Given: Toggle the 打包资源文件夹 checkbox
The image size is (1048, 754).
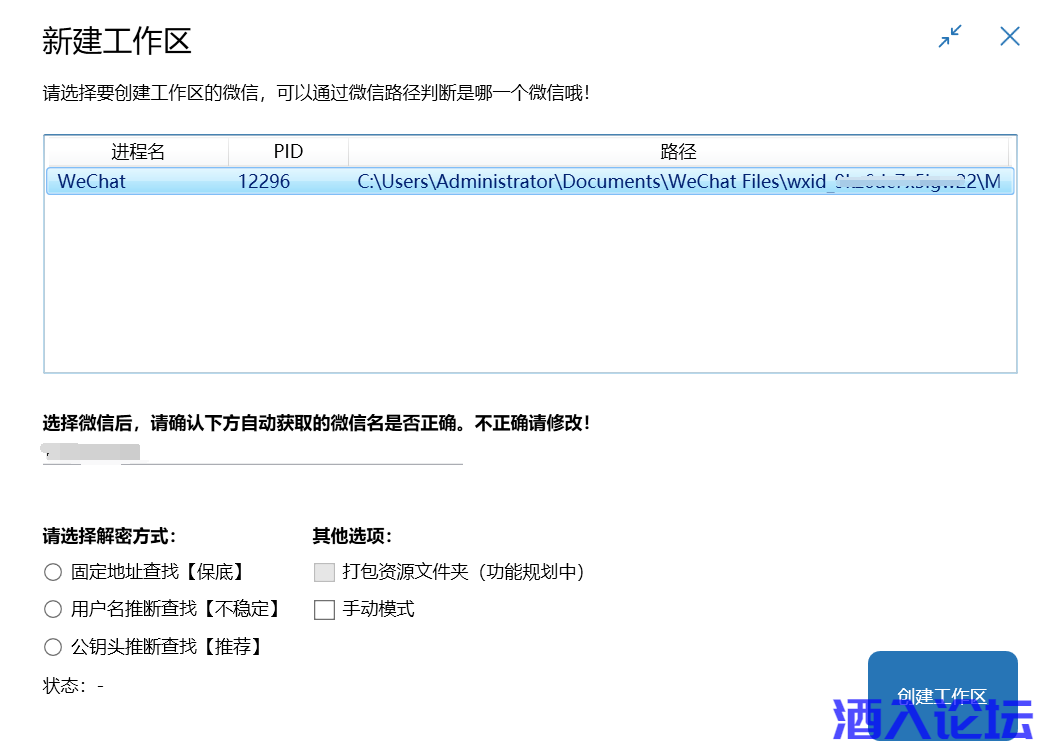Looking at the screenshot, I should [x=324, y=572].
